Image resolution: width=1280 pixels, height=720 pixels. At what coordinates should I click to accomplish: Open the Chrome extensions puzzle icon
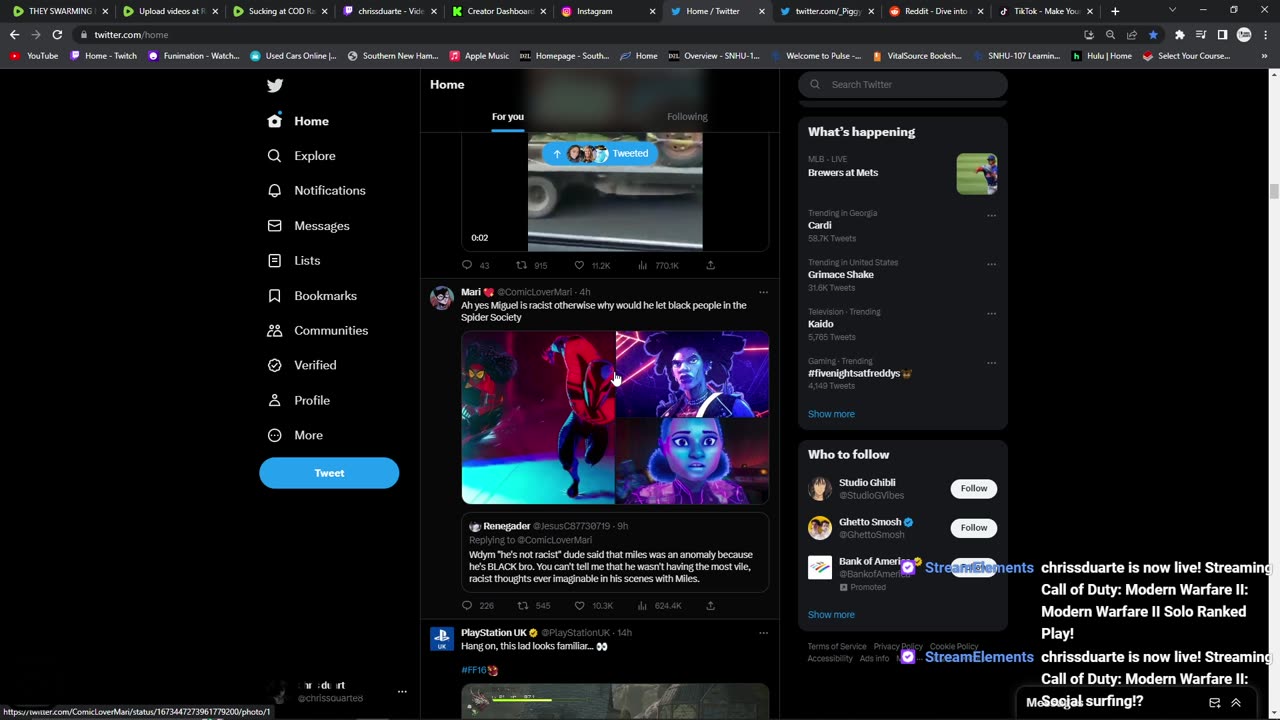1179,35
